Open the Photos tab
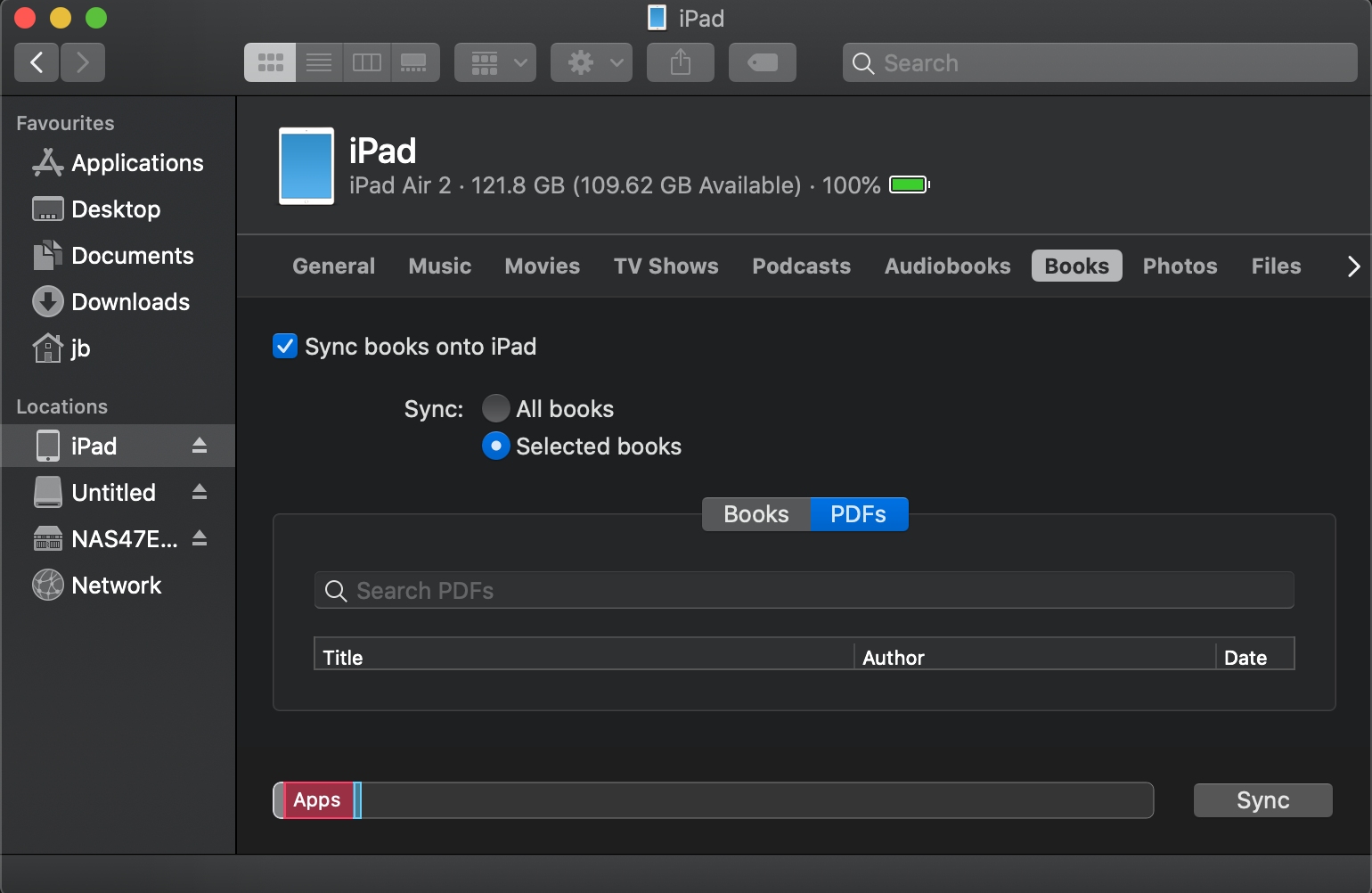Screen dimensions: 1372x893 (x=1180, y=266)
